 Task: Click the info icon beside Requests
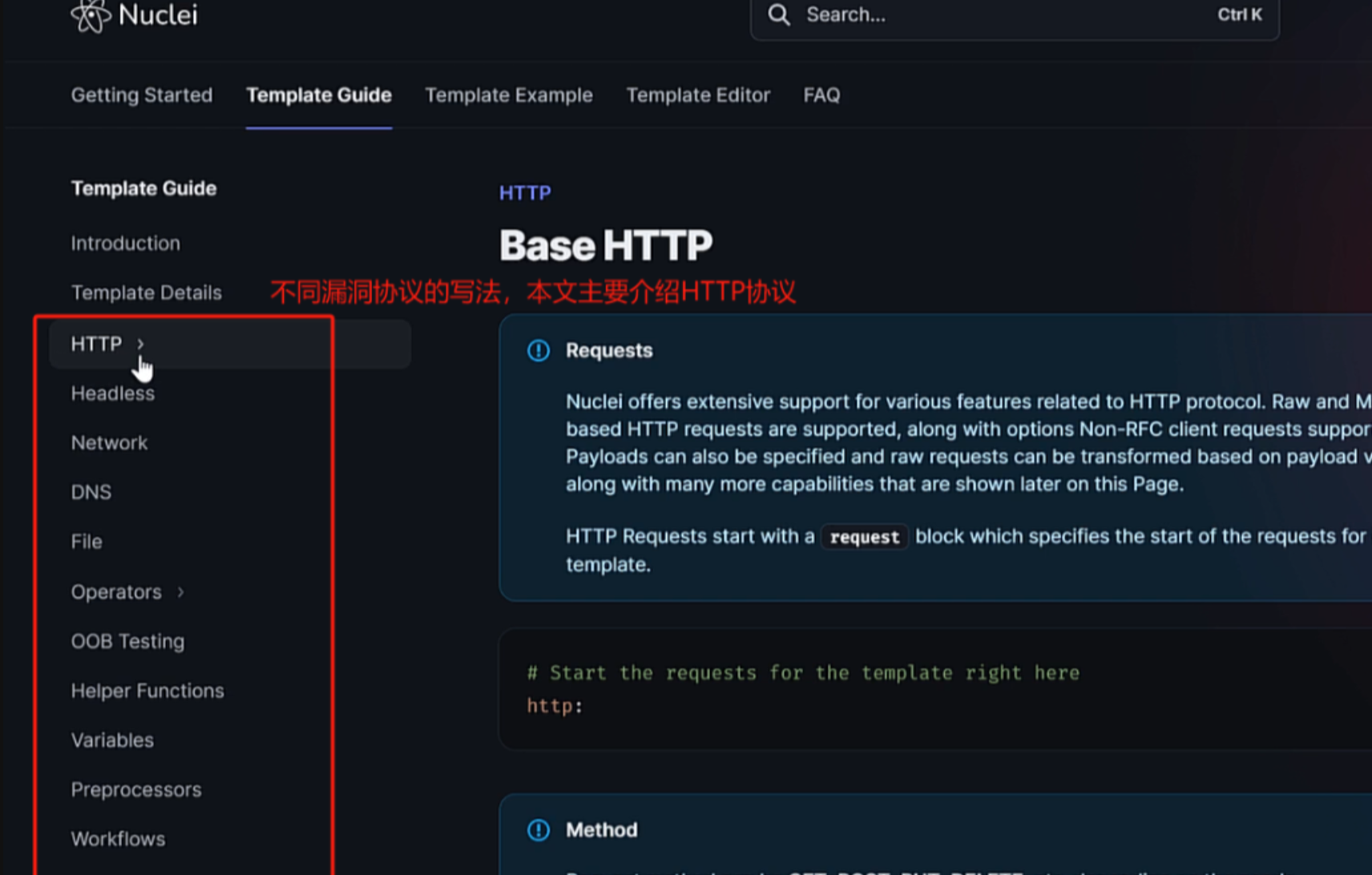point(539,351)
